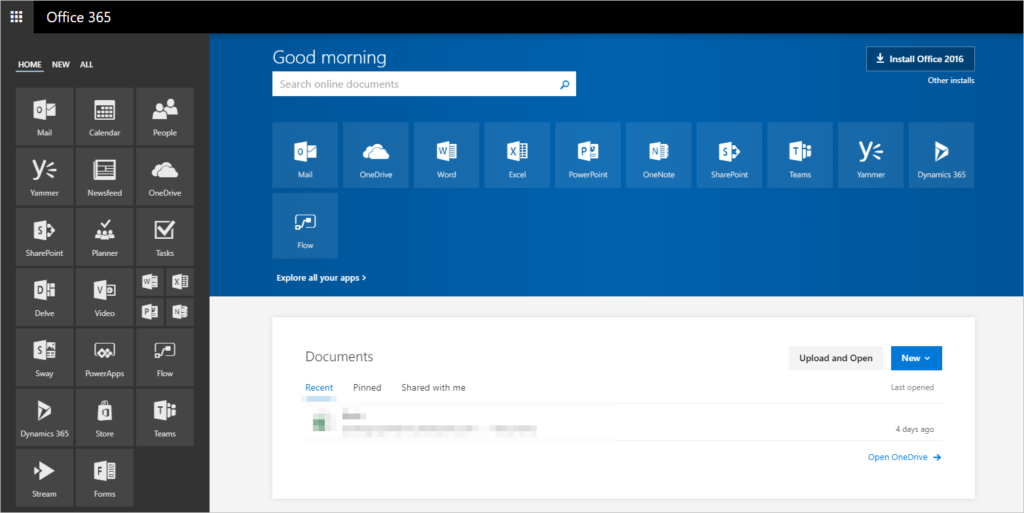Open Mail tile on the home page
This screenshot has height=513, width=1024.
tap(305, 155)
